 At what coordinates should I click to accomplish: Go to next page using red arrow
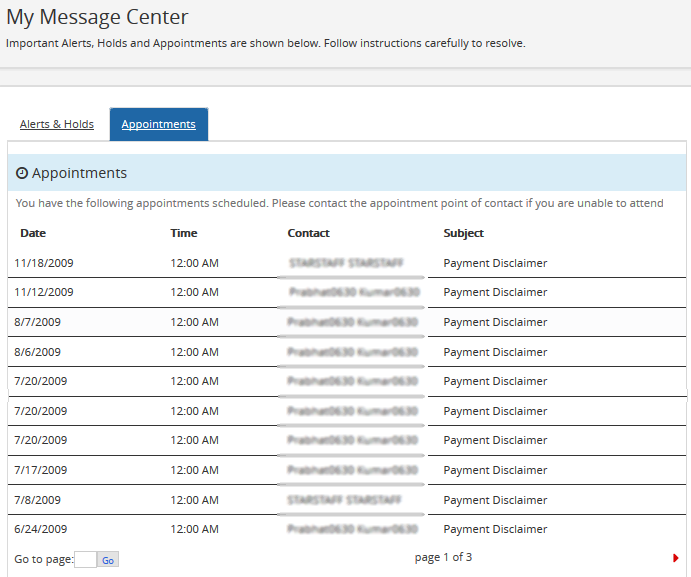[676, 558]
